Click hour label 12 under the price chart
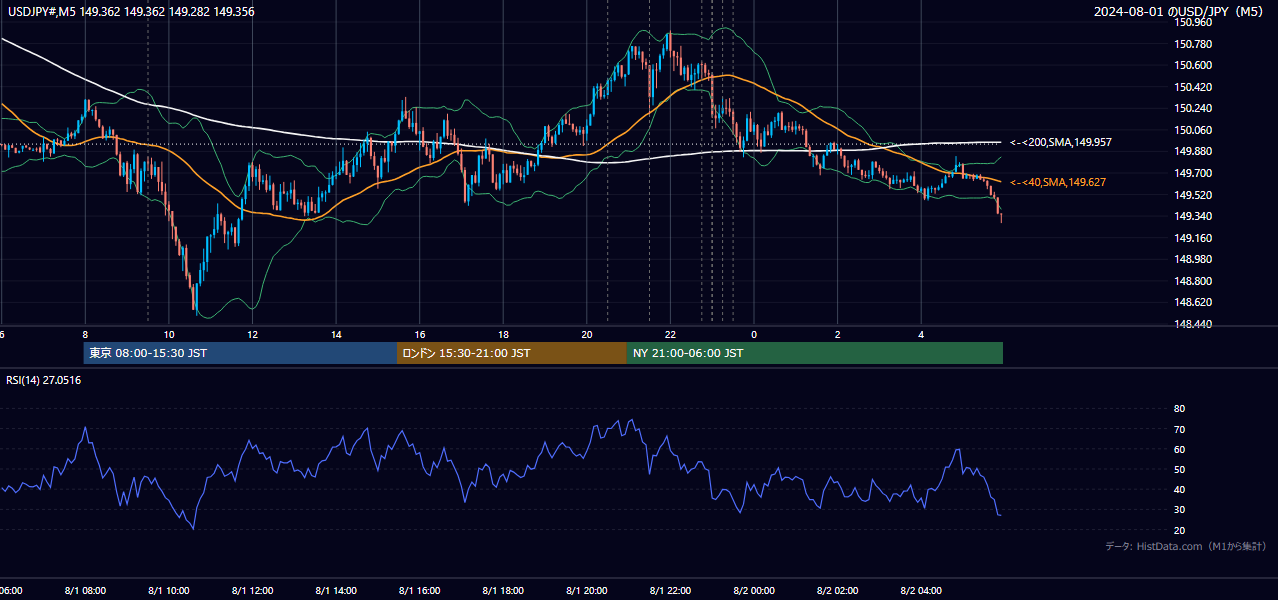 [253, 334]
